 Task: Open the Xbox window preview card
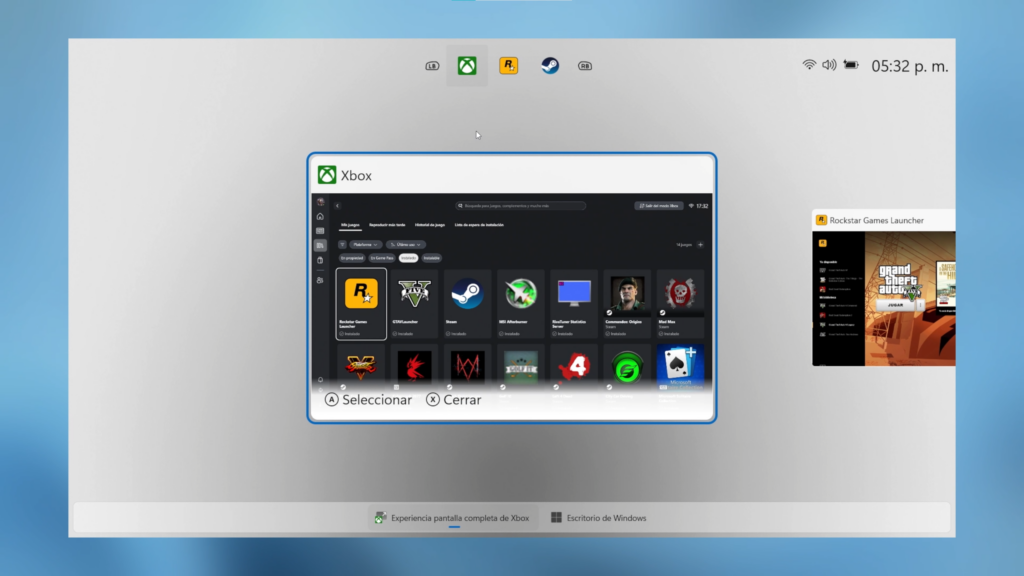(512, 288)
